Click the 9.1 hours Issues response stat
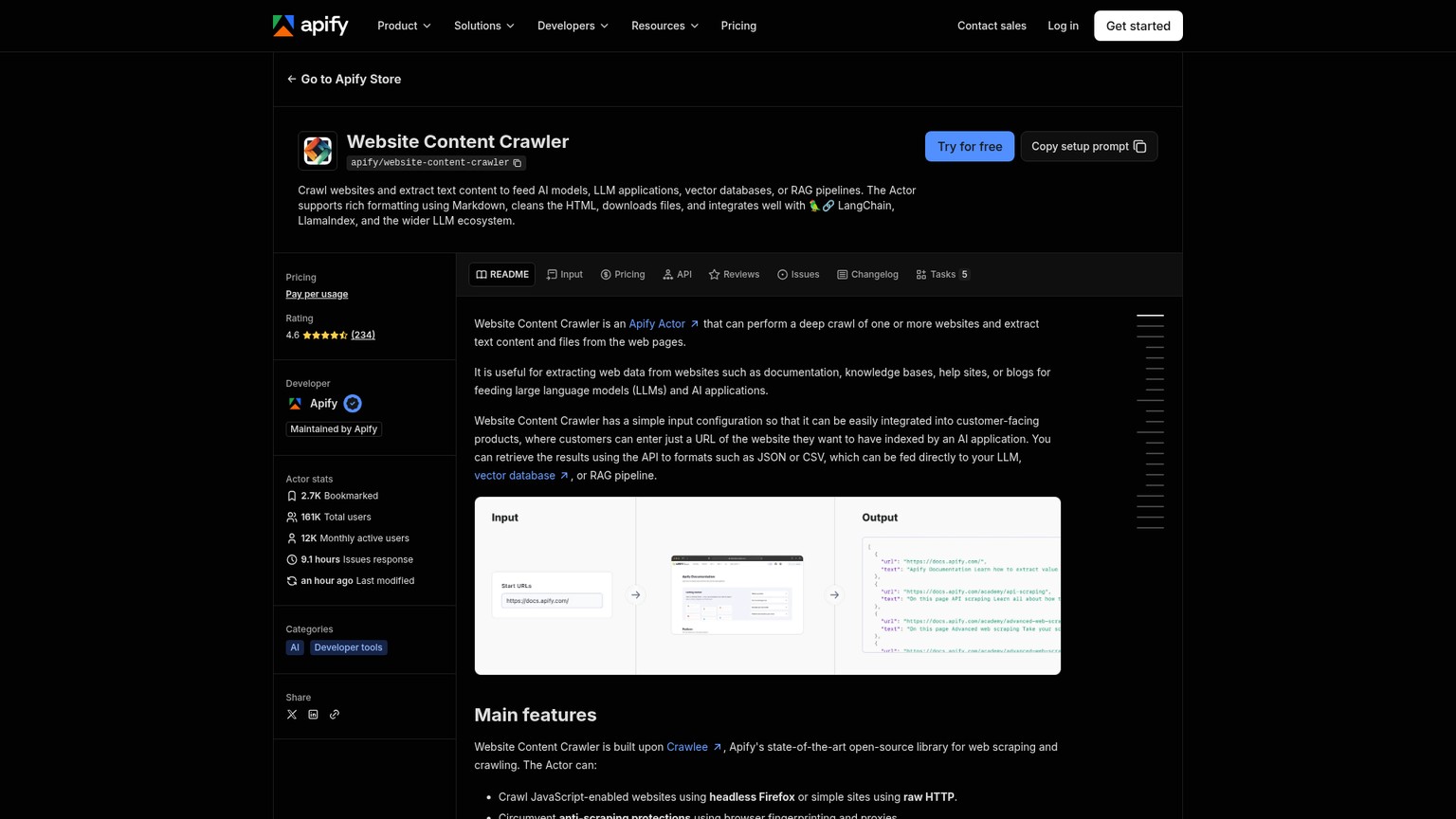 pos(350,560)
